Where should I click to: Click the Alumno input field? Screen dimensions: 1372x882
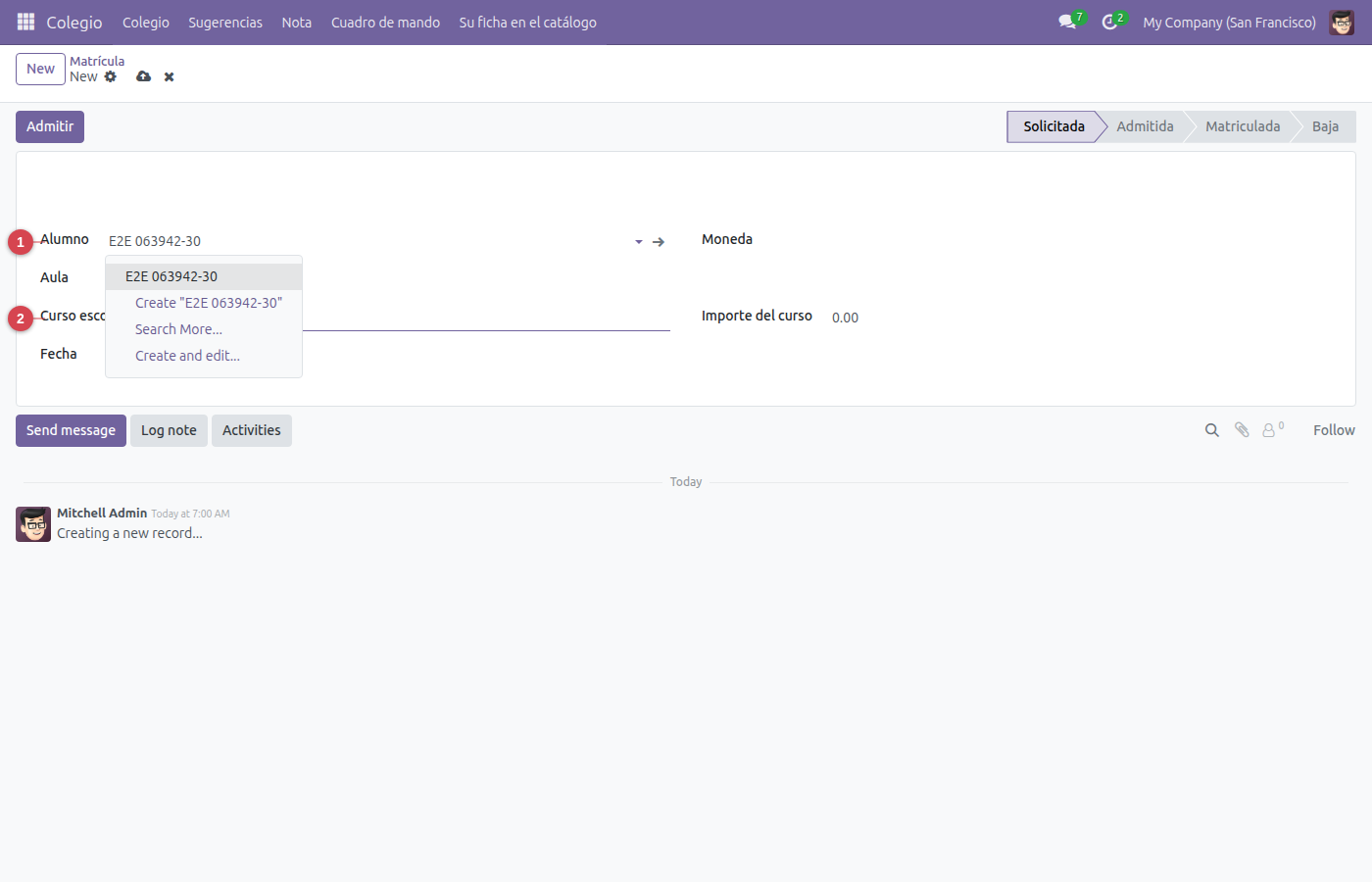pyautogui.click(x=367, y=241)
